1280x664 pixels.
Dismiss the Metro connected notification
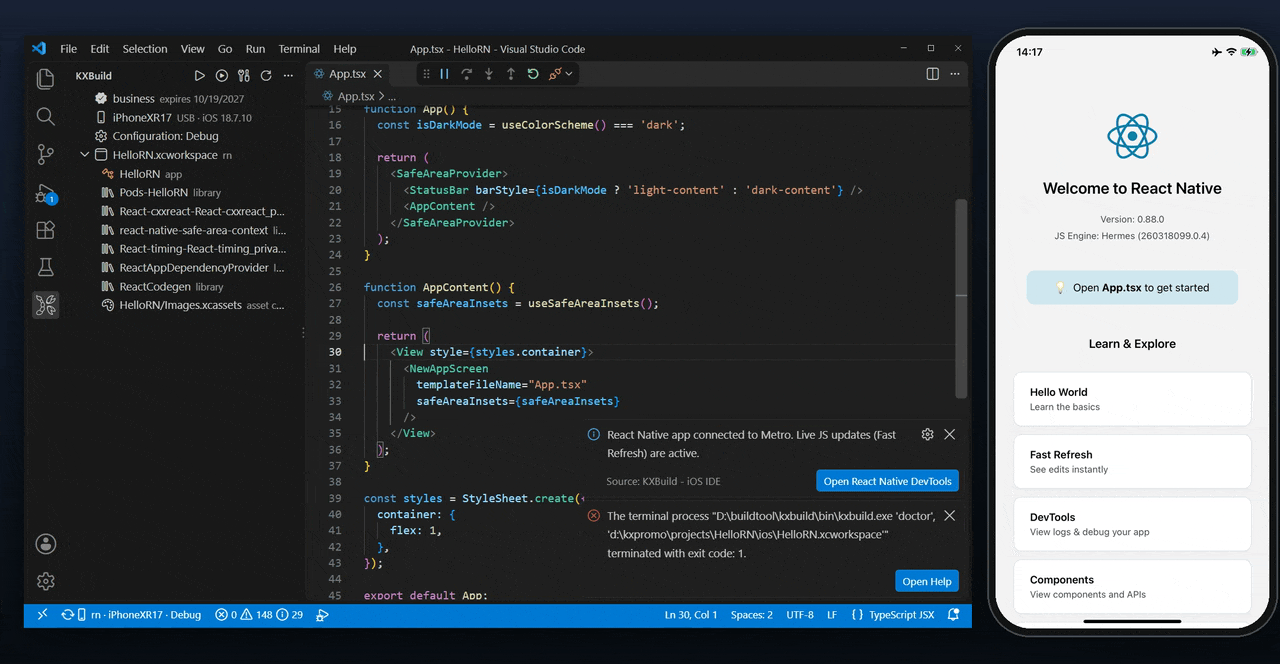coord(950,434)
